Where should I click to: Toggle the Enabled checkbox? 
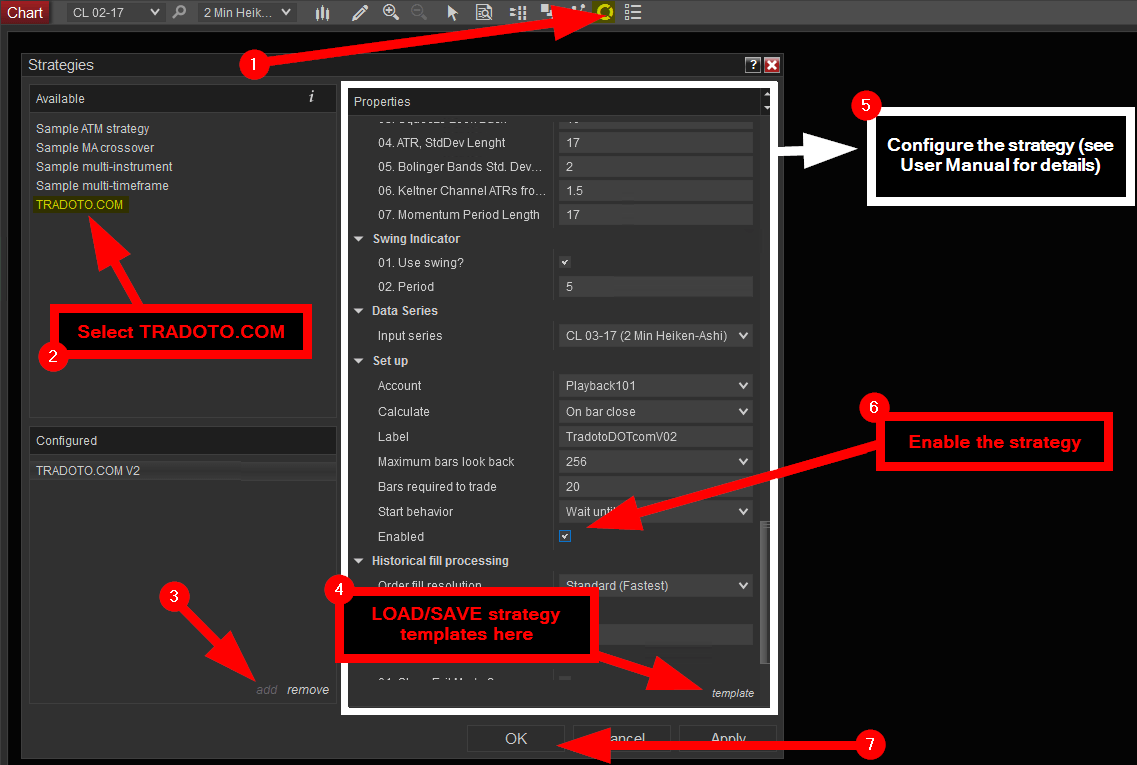[x=565, y=537]
